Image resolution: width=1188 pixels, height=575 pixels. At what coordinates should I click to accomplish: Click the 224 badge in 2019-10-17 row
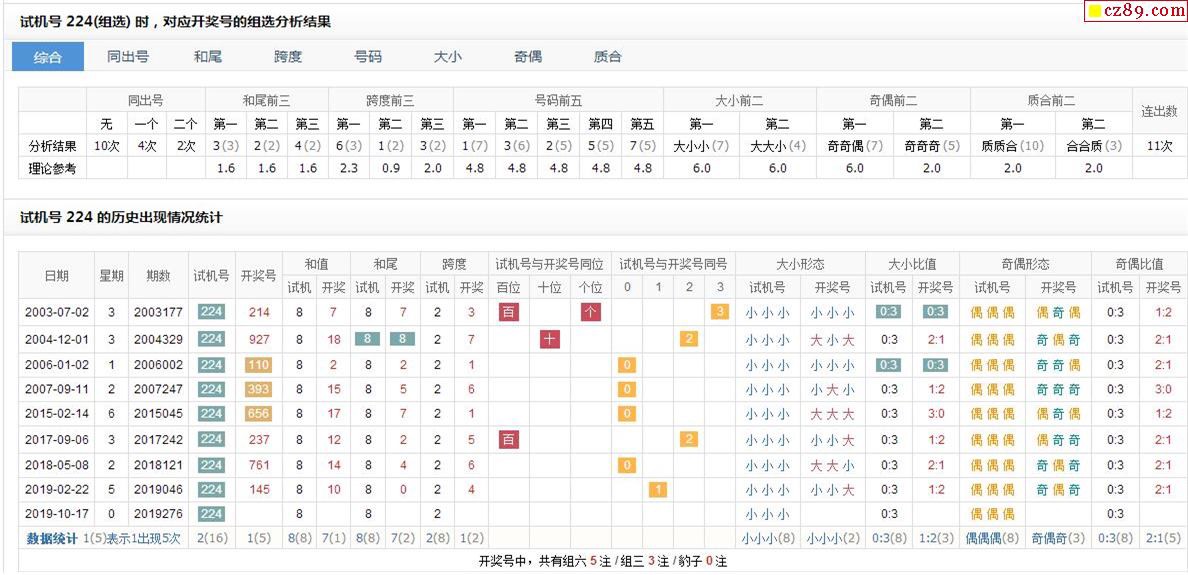click(x=211, y=514)
